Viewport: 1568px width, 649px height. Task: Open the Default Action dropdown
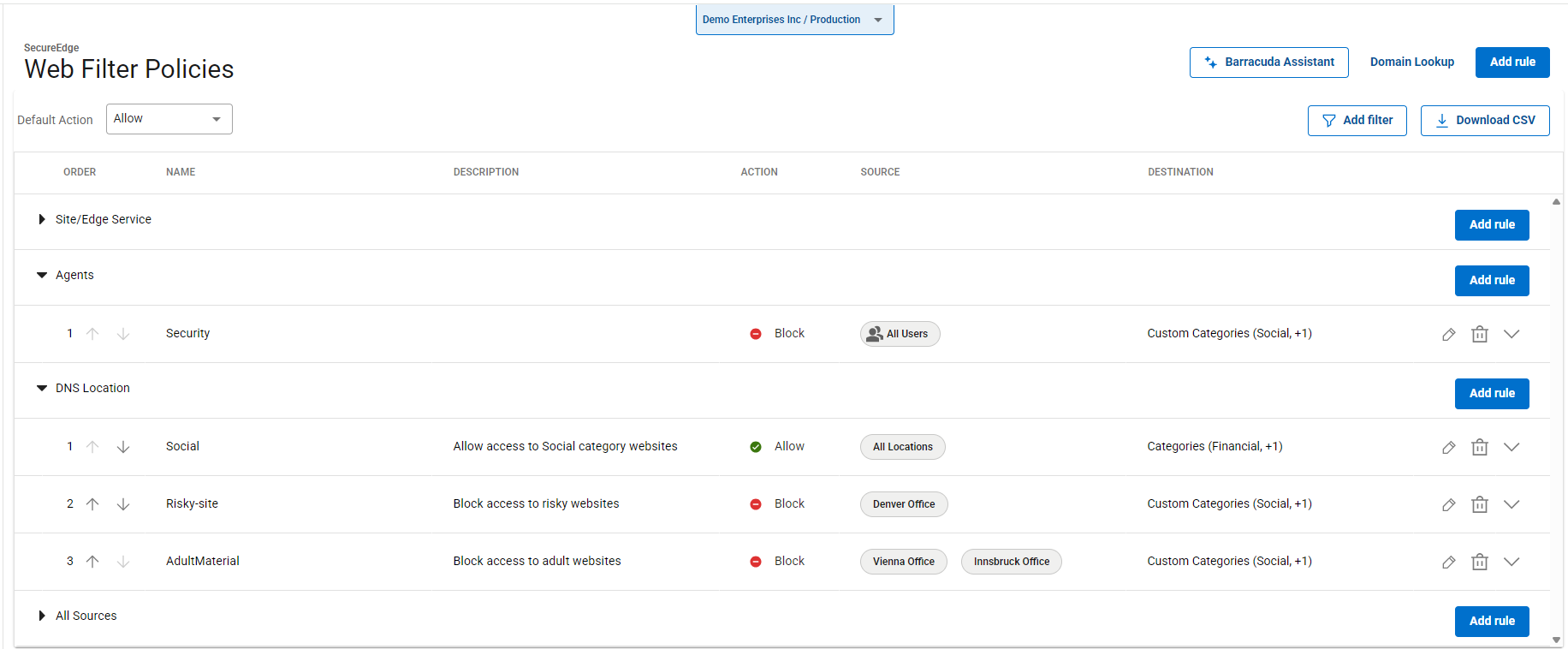(x=169, y=119)
